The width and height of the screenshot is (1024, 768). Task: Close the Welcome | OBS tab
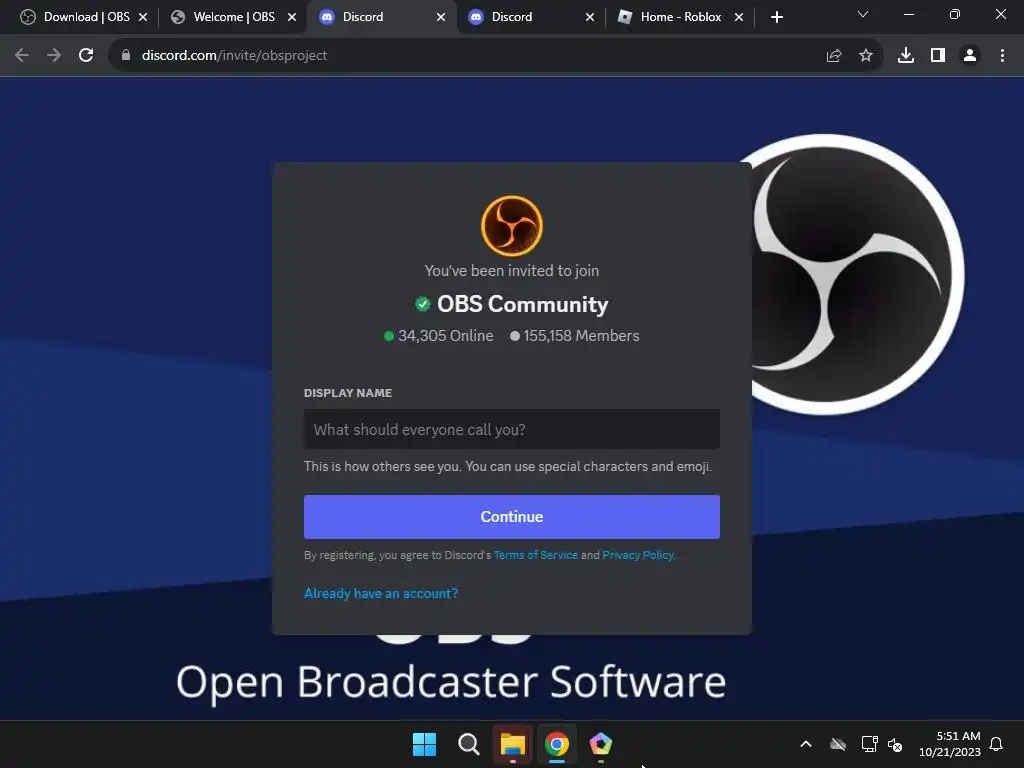tap(292, 17)
